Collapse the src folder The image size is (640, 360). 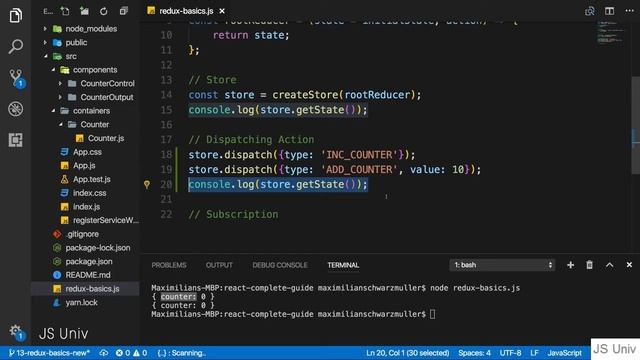(85, 56)
